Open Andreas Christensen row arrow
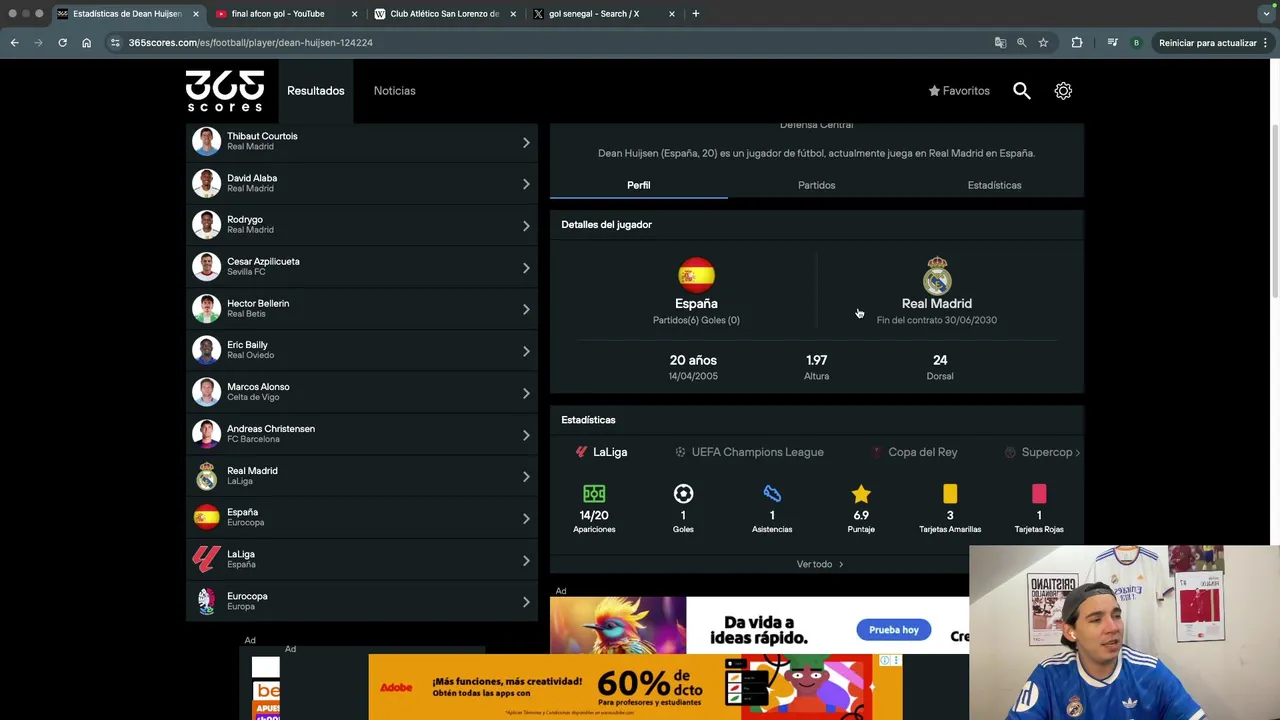 (x=526, y=435)
